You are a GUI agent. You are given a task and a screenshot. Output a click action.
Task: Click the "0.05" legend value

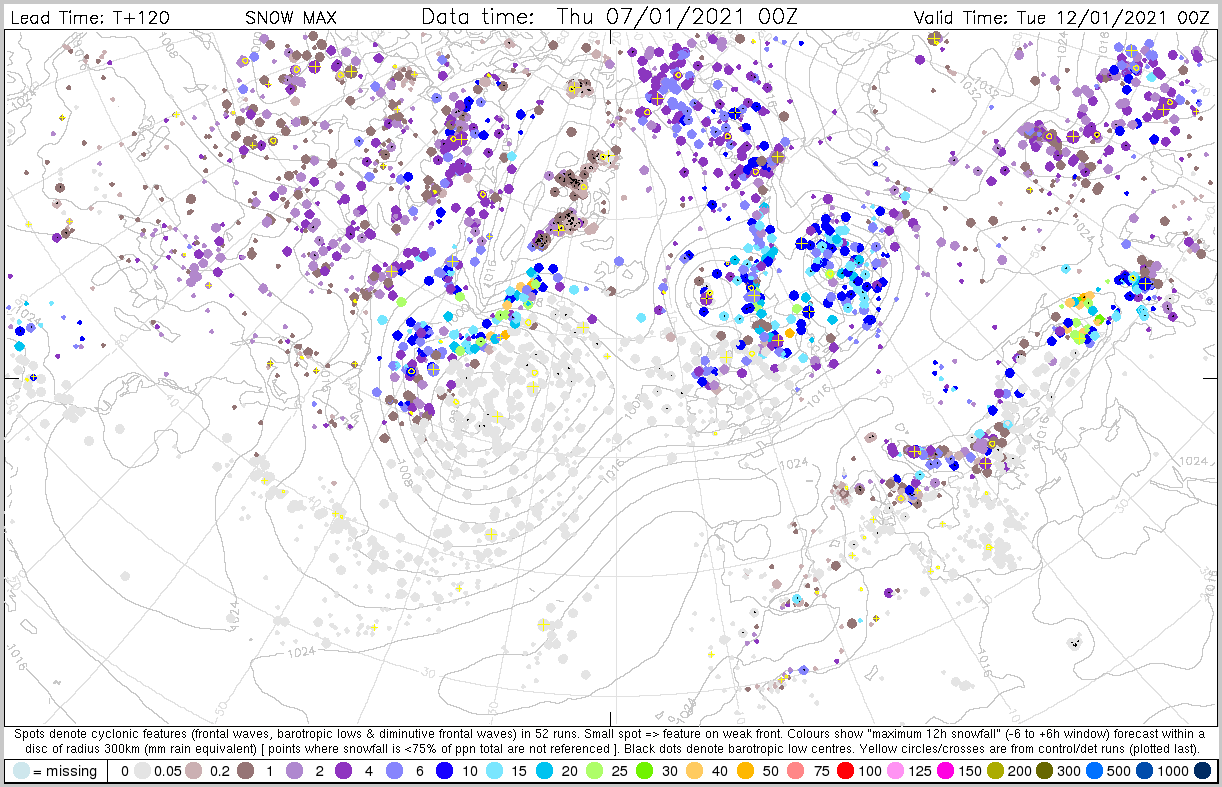point(167,771)
